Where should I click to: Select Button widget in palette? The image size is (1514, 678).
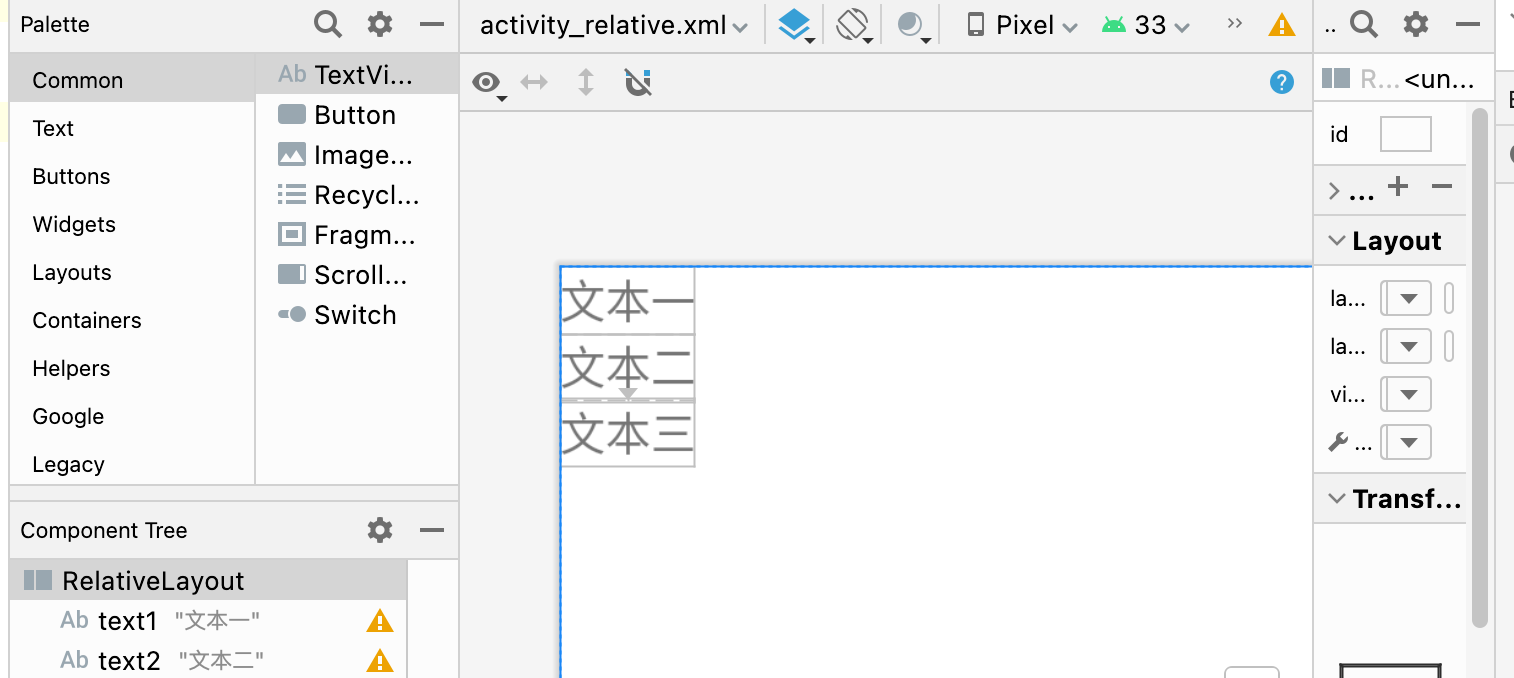pyautogui.click(x=357, y=115)
